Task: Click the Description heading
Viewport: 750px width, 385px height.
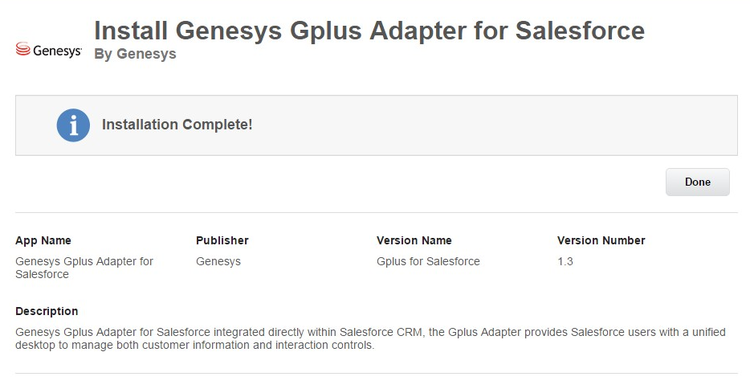Action: click(47, 311)
